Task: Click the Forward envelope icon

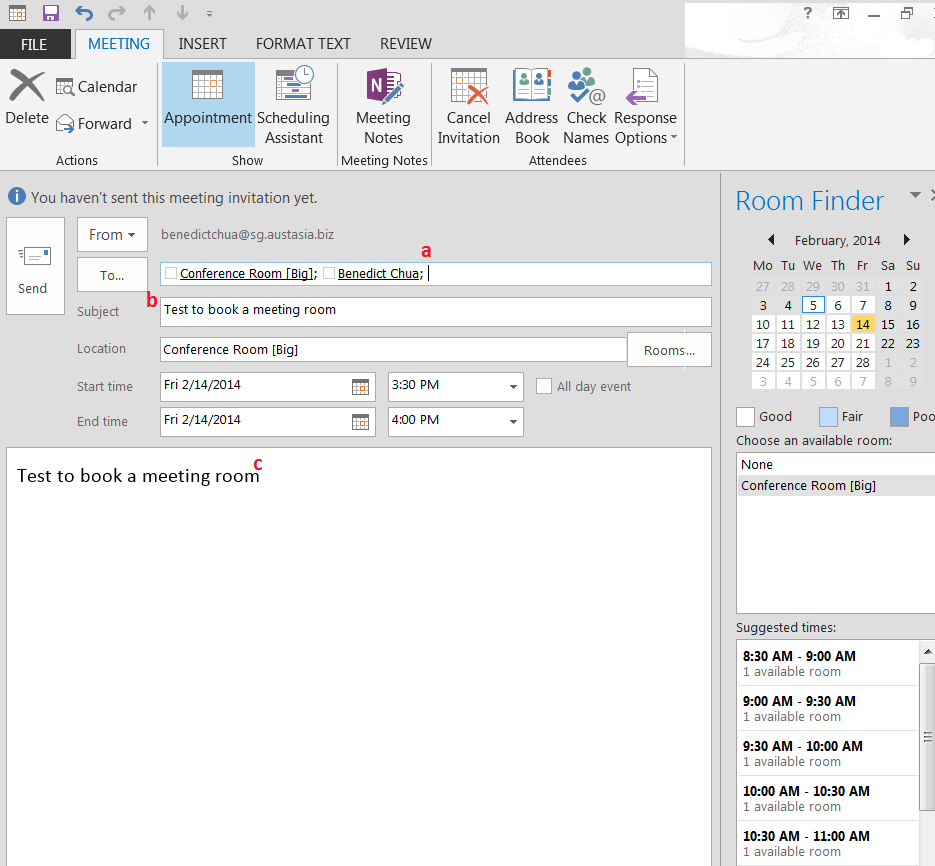Action: point(65,123)
